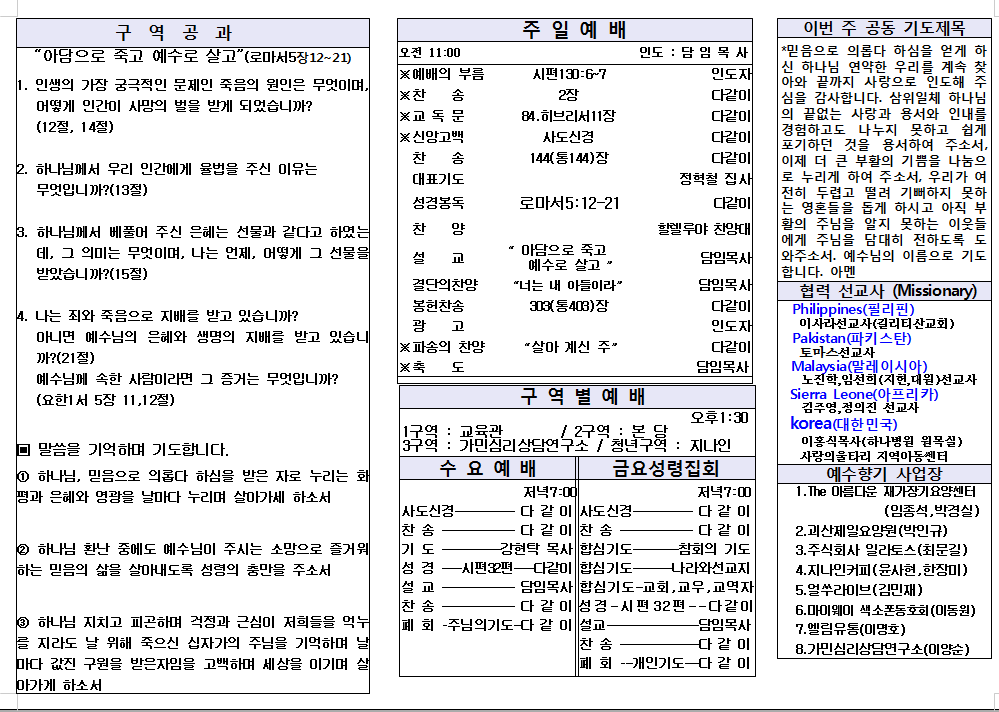The image size is (999, 712).
Task: Click "로마서5:12-21" in the Sunday service
Action: [569, 203]
